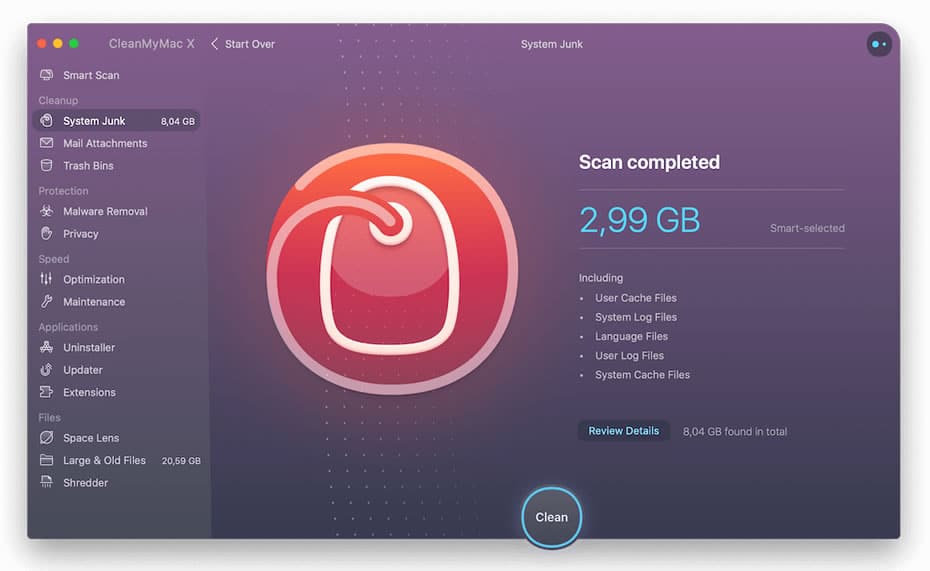Click the round Clean button

[552, 517]
